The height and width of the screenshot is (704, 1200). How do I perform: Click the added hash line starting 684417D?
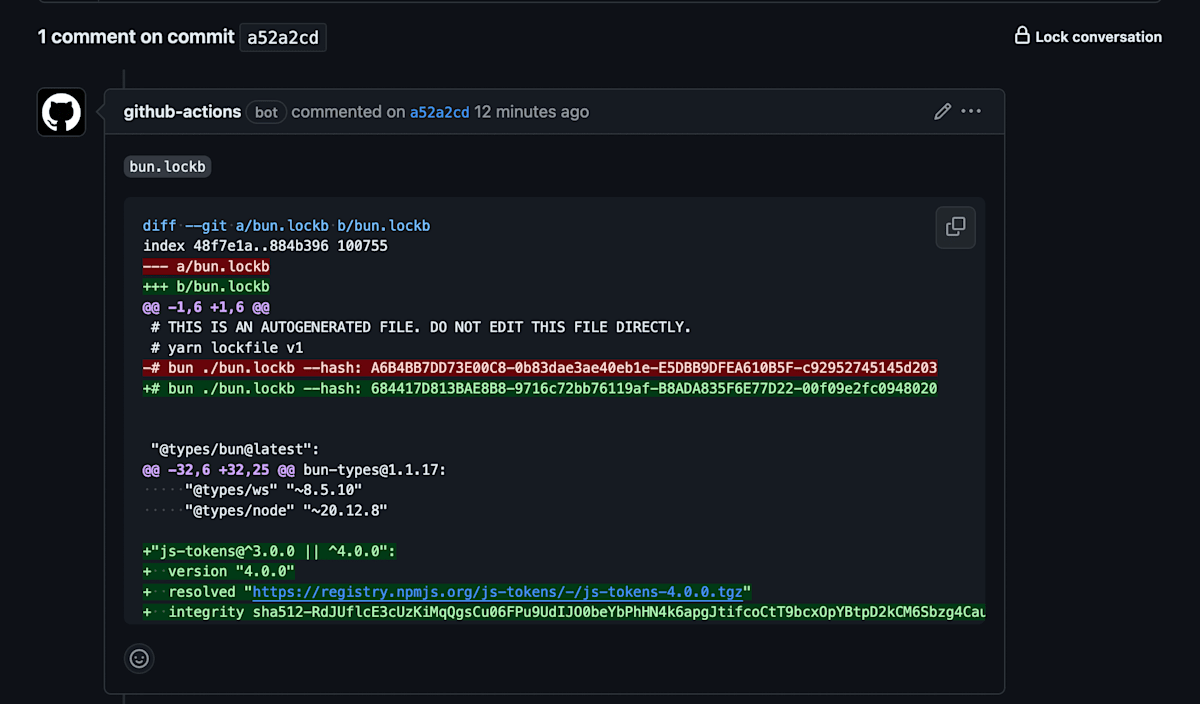coord(540,388)
